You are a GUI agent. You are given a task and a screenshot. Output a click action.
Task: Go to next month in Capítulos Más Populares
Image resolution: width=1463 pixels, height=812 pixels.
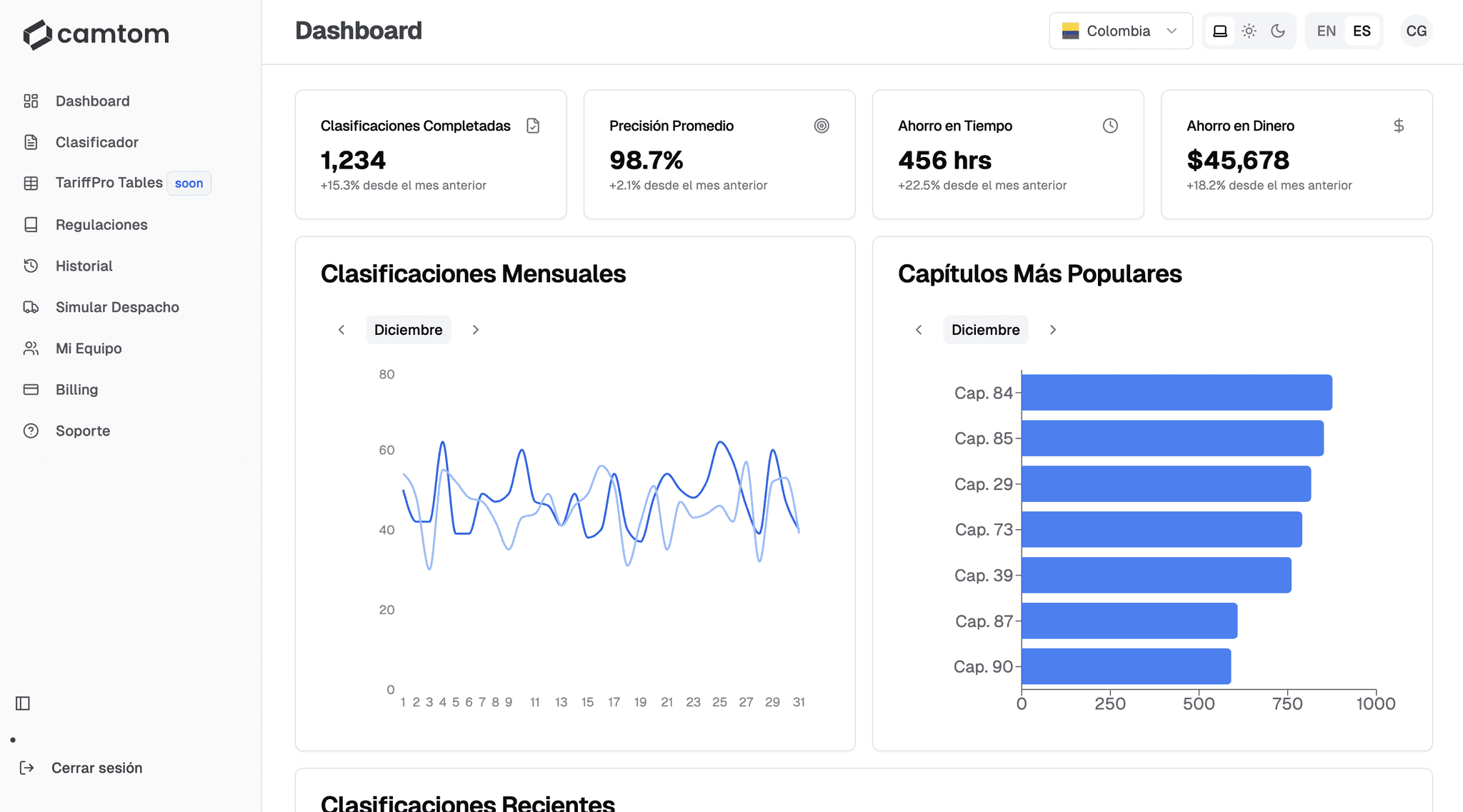[1053, 330]
